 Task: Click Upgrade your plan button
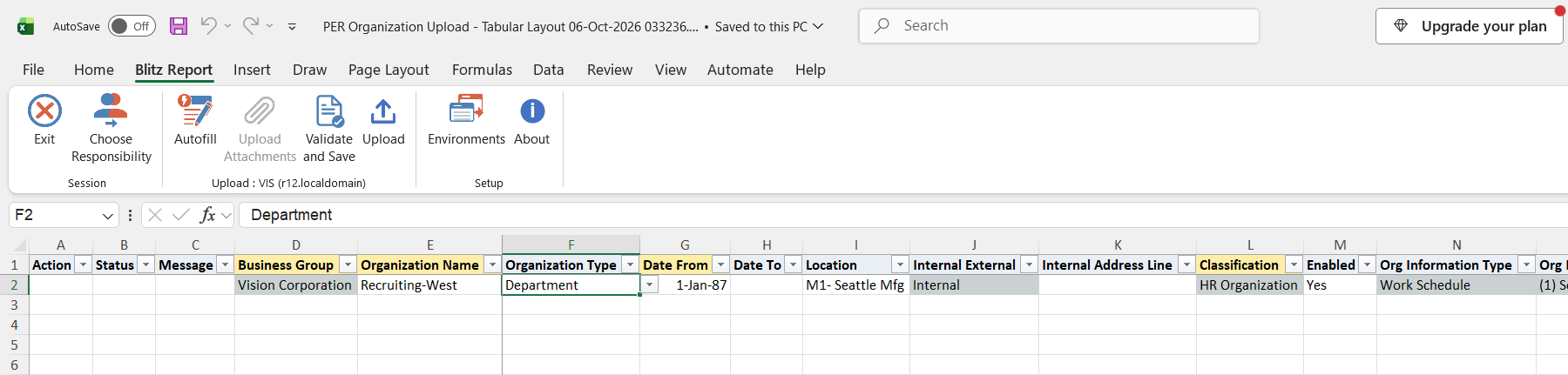coord(1470,26)
